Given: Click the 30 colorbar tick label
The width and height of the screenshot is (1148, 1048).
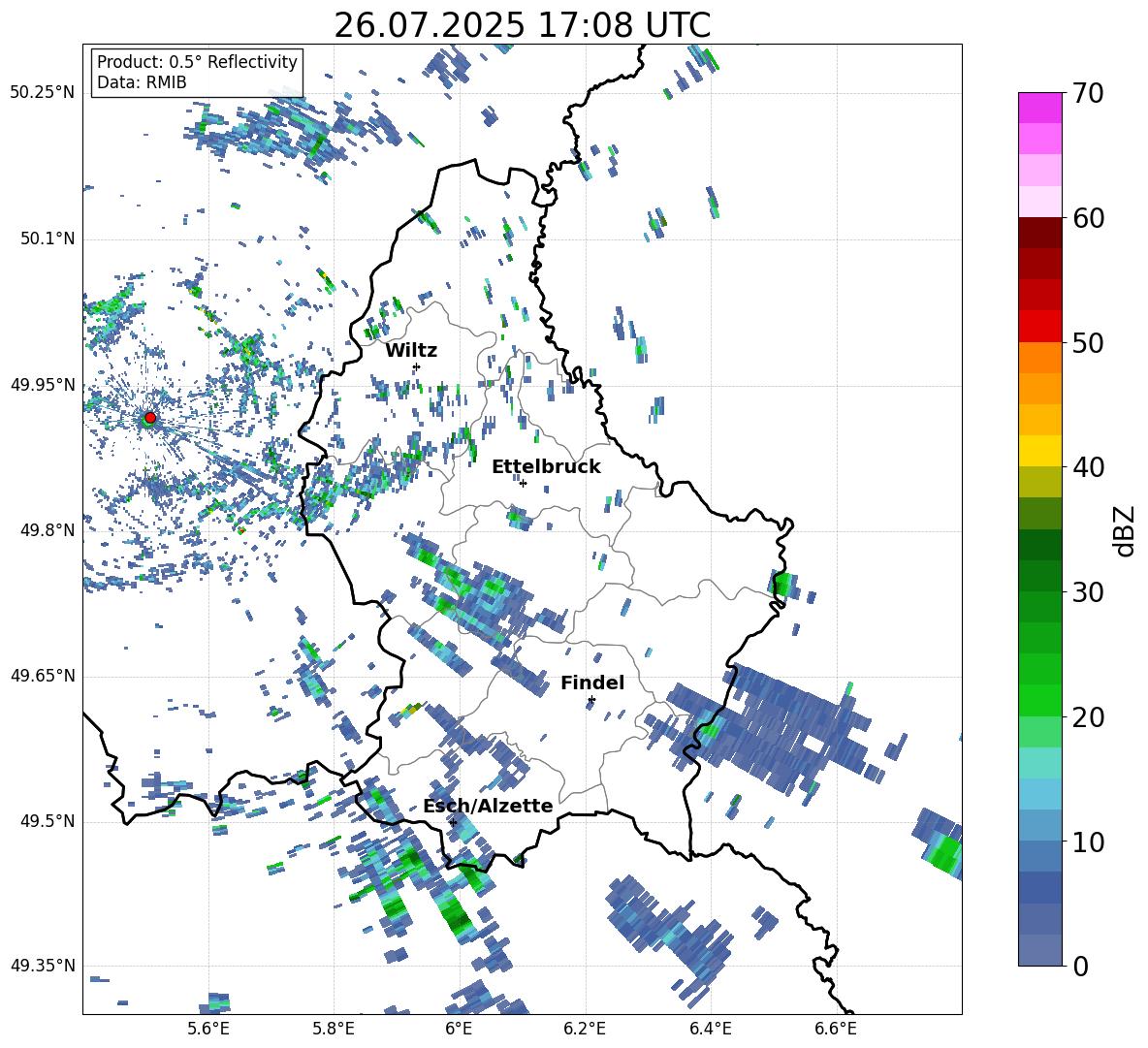Looking at the screenshot, I should [x=1089, y=592].
